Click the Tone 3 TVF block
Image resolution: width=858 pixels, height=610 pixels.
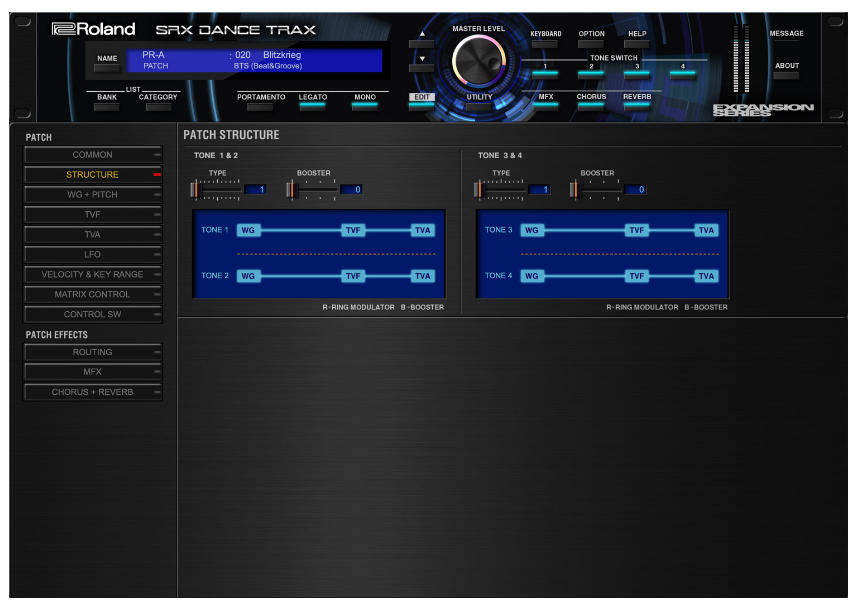[x=636, y=230]
